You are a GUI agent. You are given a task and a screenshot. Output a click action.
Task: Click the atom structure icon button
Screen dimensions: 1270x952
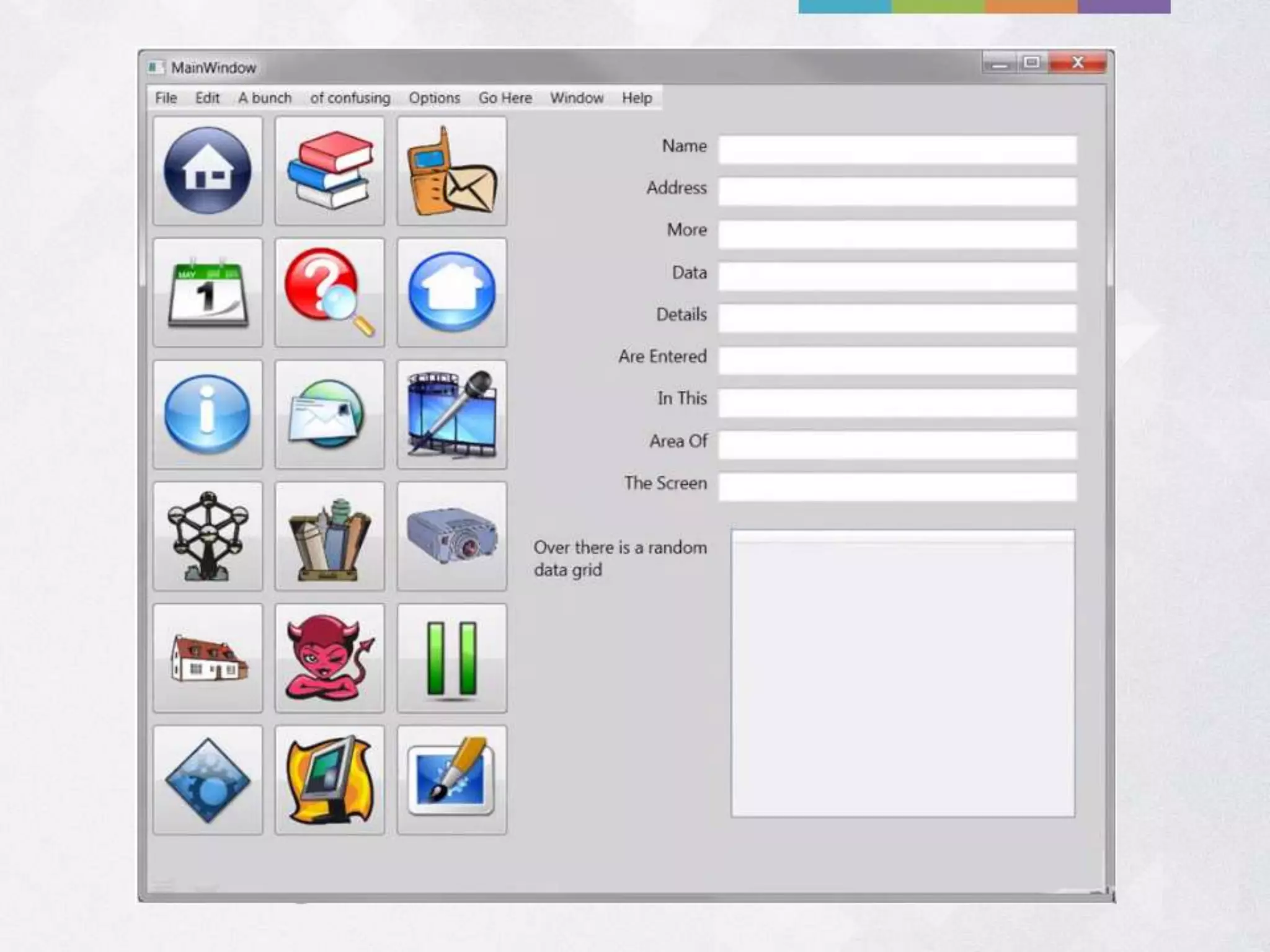tap(208, 536)
